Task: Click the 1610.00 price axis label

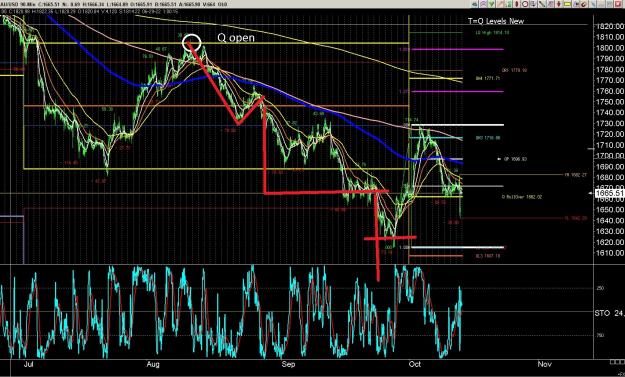Action: click(x=611, y=253)
